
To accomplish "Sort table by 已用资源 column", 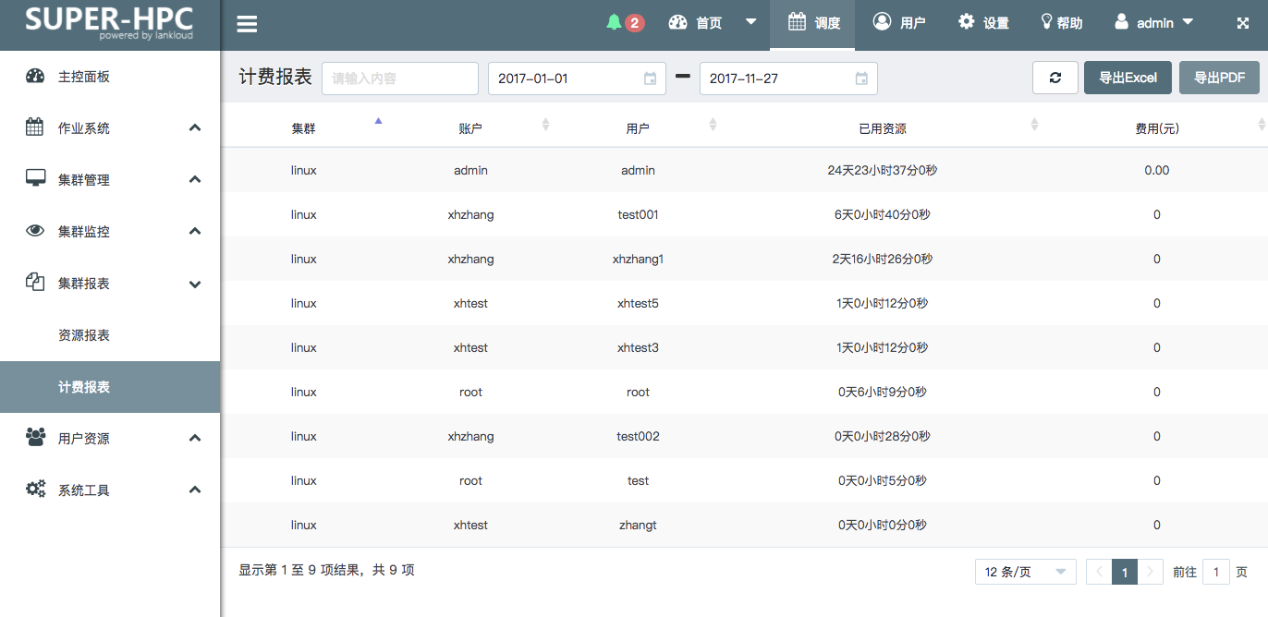I will [x=1034, y=125].
